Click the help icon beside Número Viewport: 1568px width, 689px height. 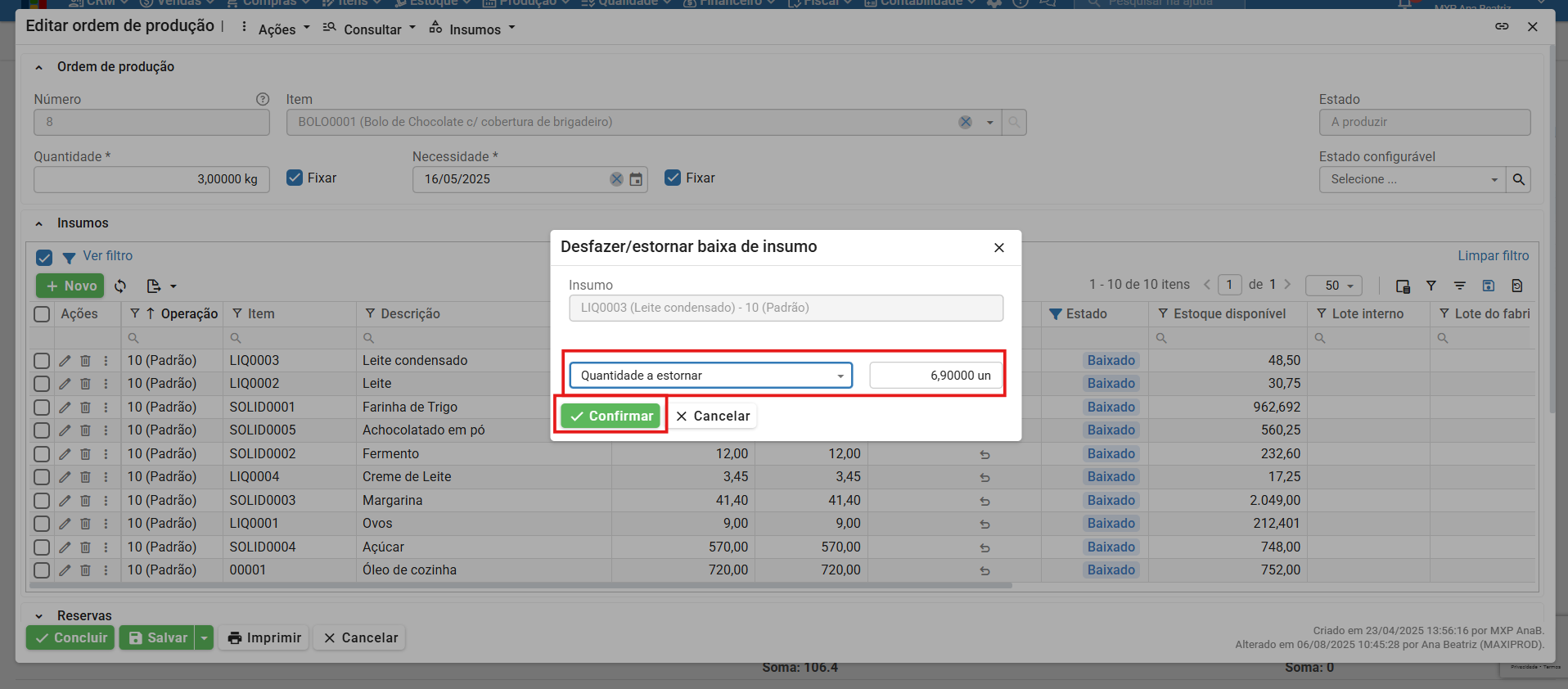point(263,99)
